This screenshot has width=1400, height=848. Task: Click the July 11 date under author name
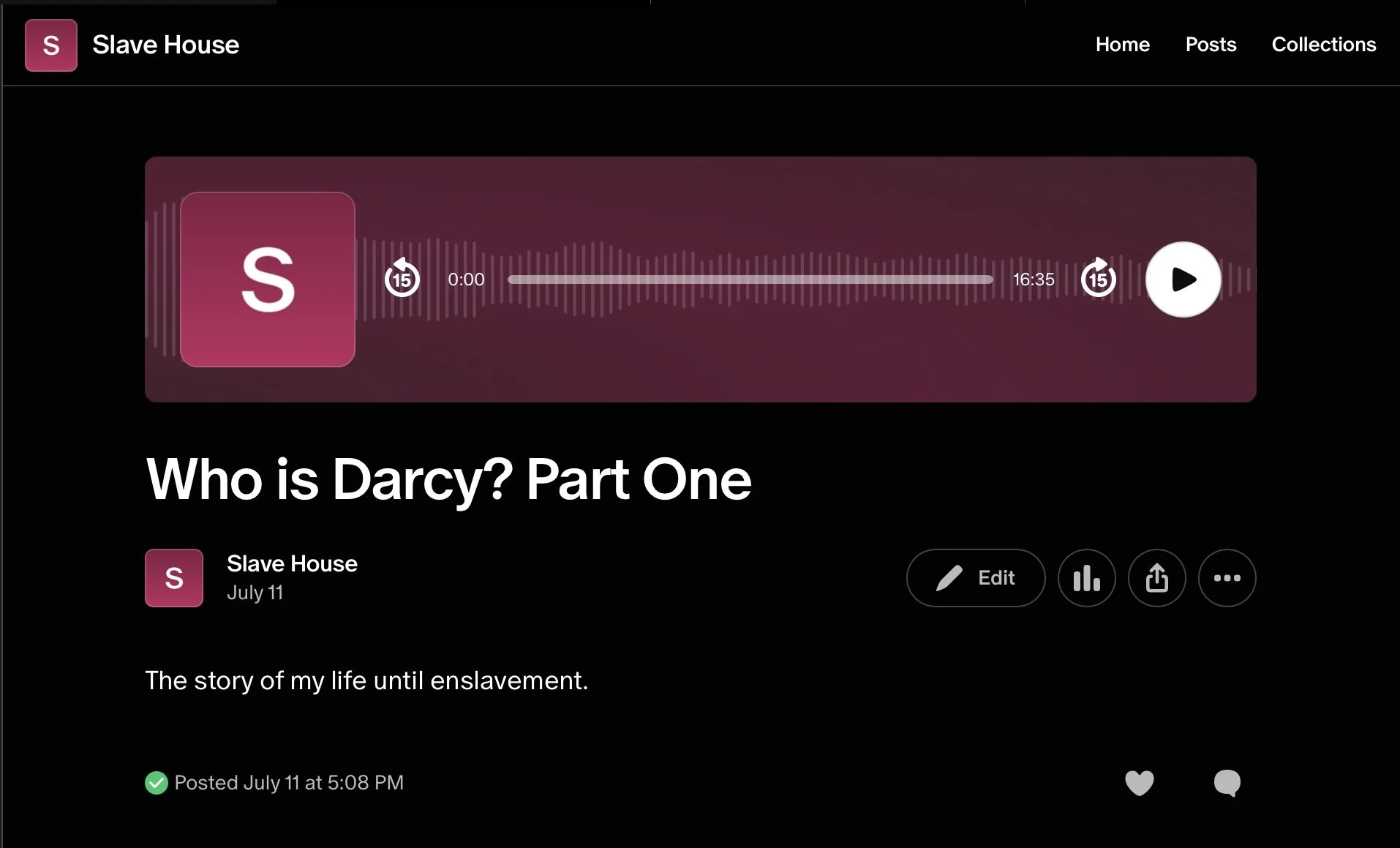coord(255,593)
